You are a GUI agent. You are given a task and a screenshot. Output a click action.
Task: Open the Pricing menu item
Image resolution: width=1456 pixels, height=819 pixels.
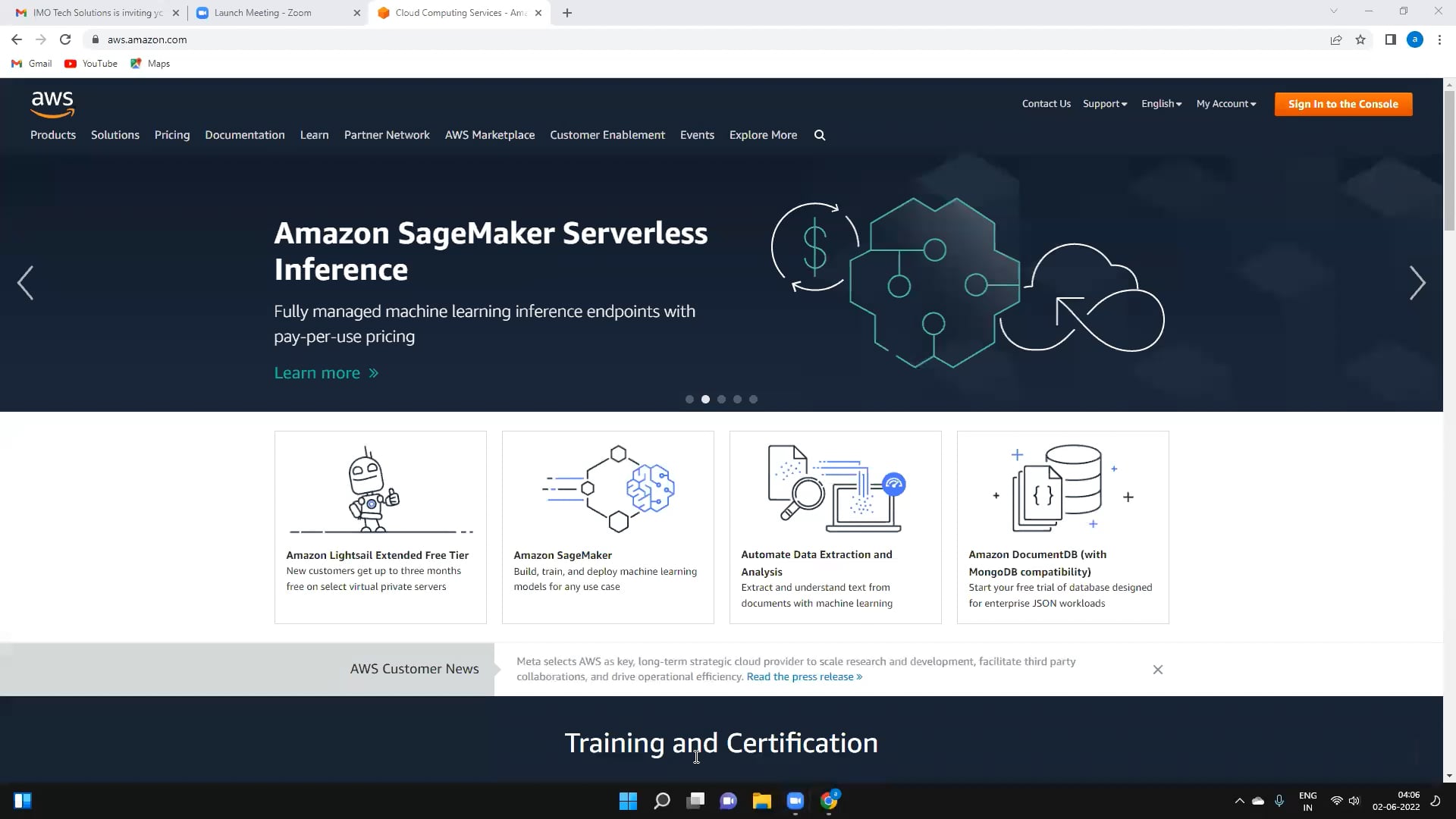point(171,134)
